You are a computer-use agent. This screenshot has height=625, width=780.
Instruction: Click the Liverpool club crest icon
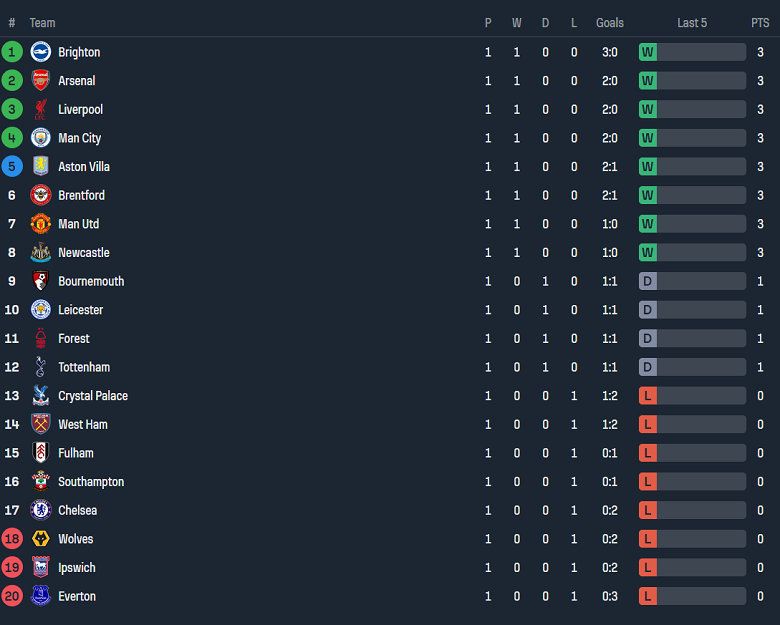[41, 110]
